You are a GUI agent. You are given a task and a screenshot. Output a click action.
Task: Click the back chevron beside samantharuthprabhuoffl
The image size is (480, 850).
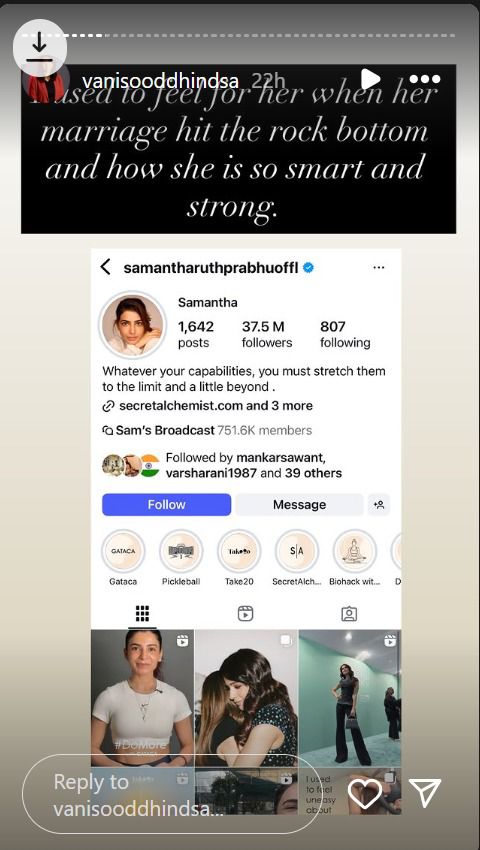pyautogui.click(x=106, y=267)
